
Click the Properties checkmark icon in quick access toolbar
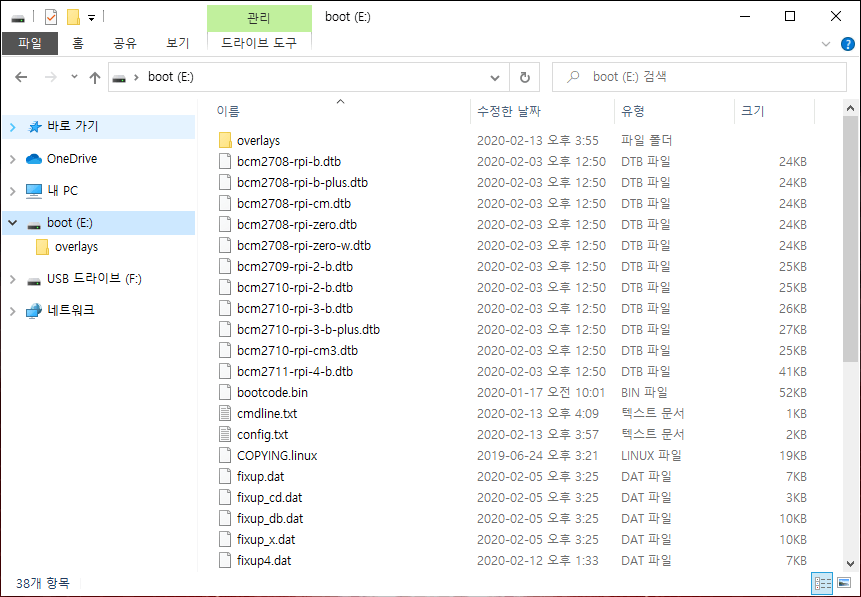tap(50, 15)
